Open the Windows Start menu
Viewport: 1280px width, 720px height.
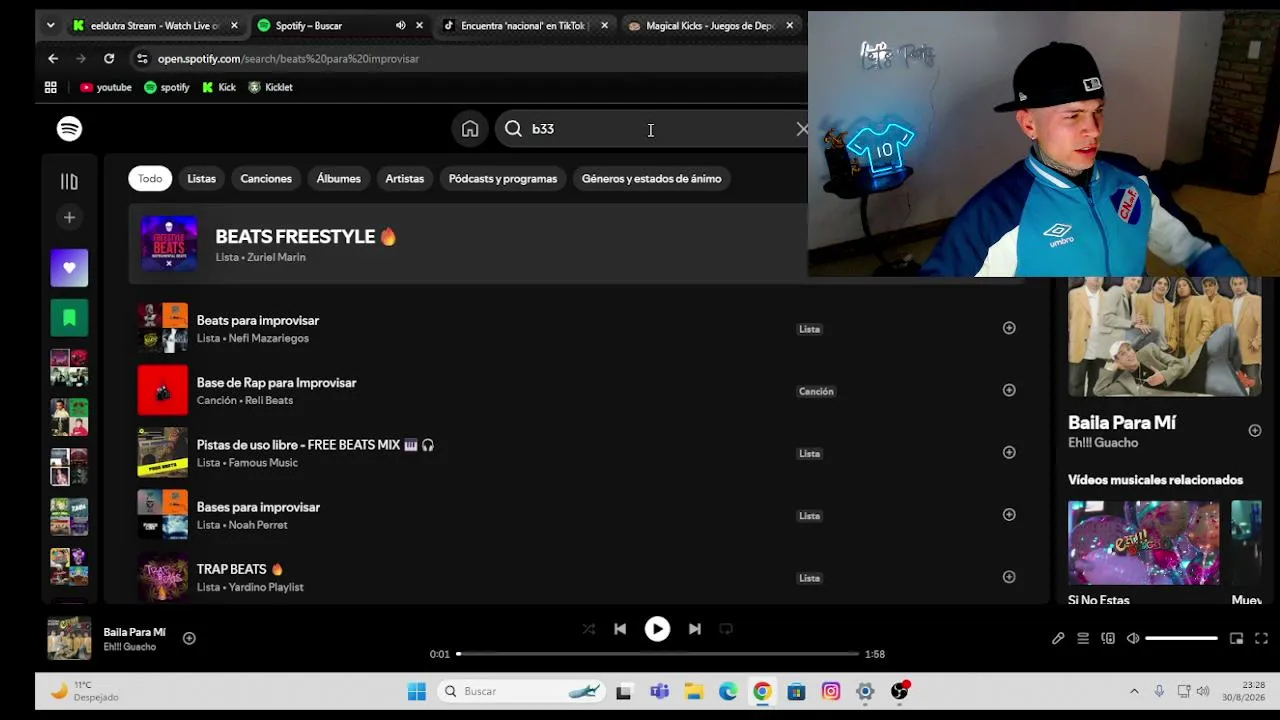tap(417, 691)
